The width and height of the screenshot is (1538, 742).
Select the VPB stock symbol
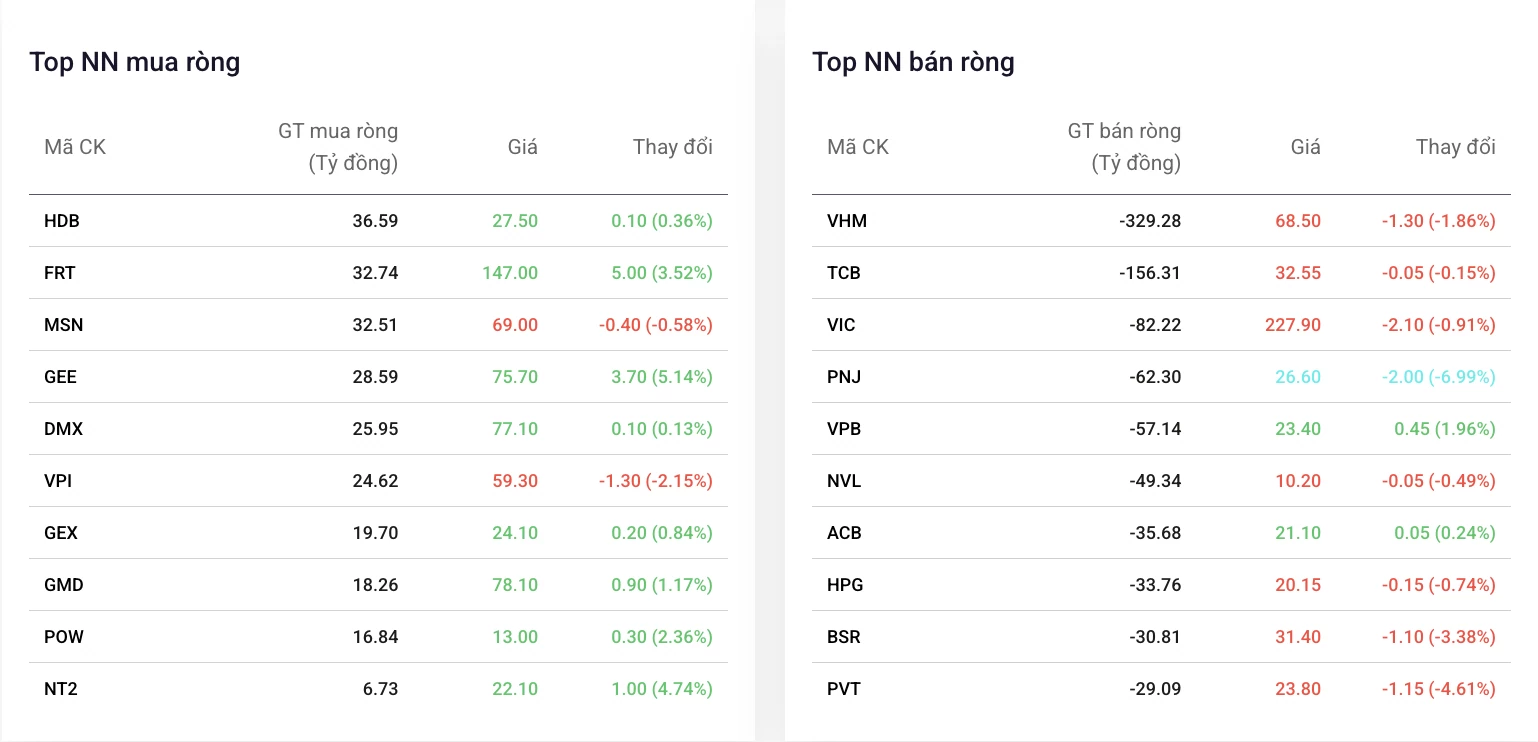click(x=844, y=429)
